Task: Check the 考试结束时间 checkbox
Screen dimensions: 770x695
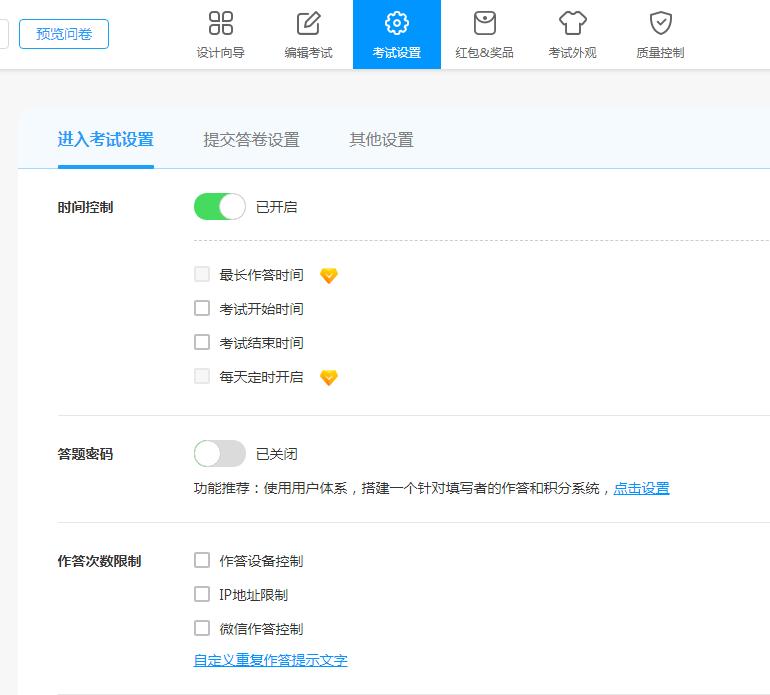Action: coord(202,342)
